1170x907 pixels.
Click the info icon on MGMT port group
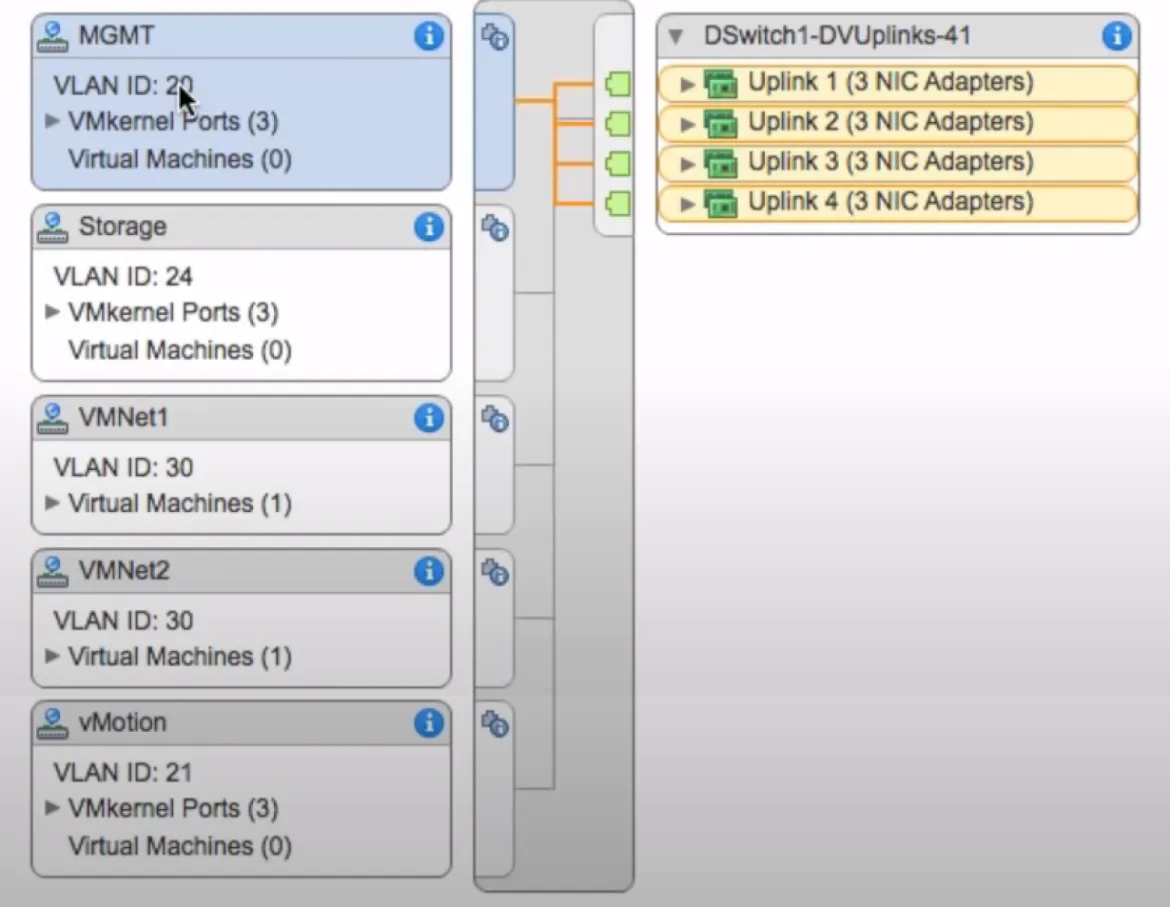point(428,36)
